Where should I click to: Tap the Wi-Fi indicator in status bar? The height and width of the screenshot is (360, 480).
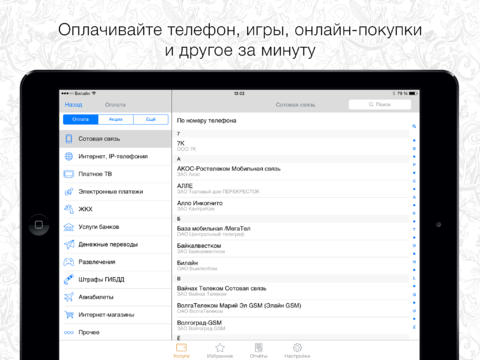[x=94, y=93]
